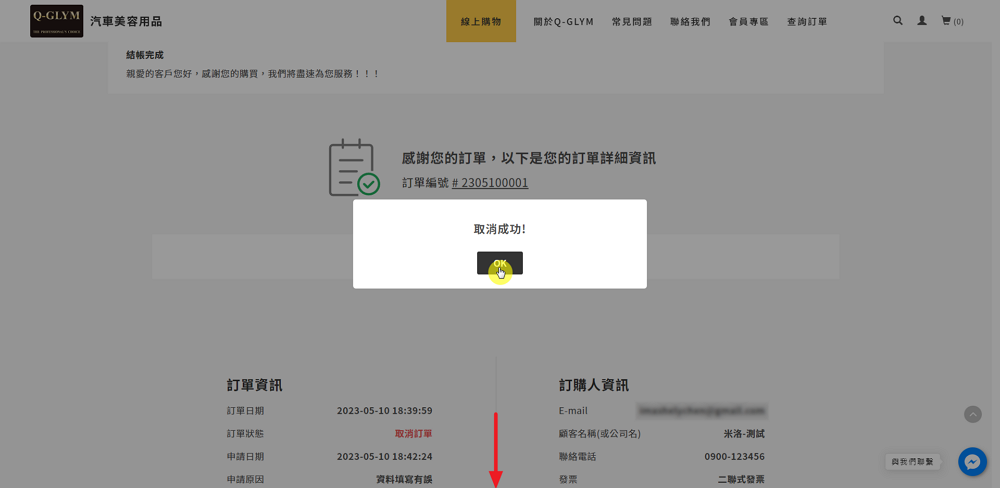1000x488 pixels.
Task: Select the 線上購物 menu item
Action: coord(481,21)
